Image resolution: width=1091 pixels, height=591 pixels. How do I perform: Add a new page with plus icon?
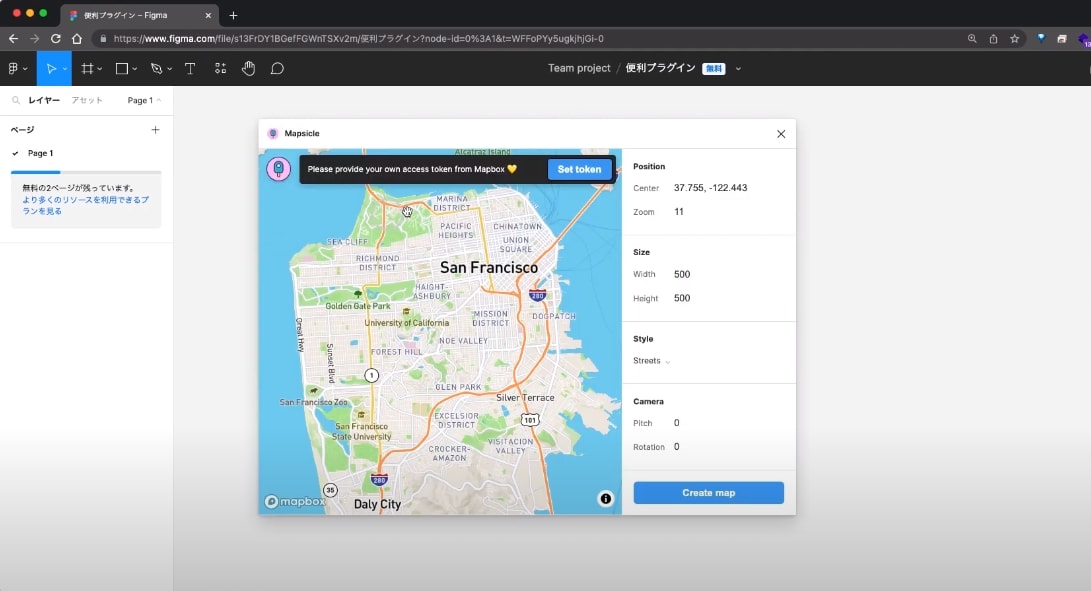[x=155, y=129]
